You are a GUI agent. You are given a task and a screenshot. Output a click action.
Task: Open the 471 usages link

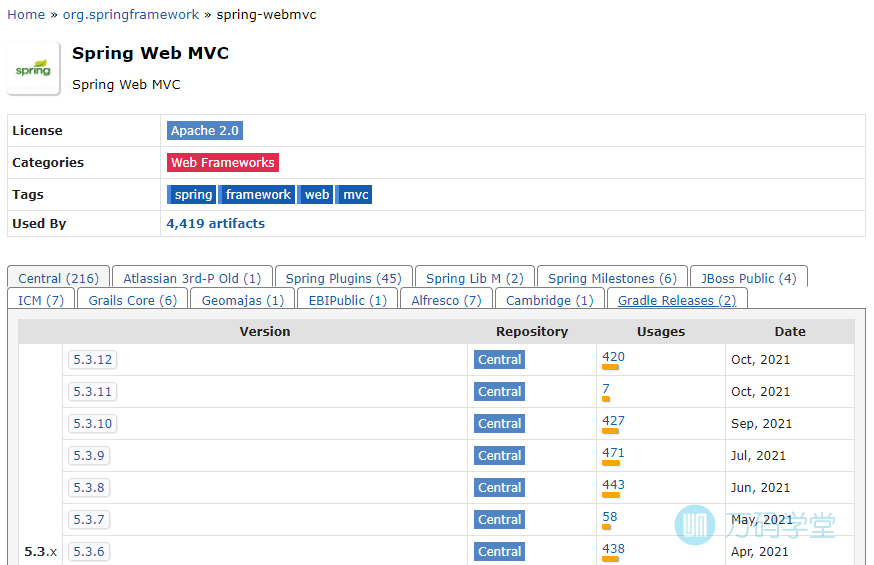tap(612, 453)
